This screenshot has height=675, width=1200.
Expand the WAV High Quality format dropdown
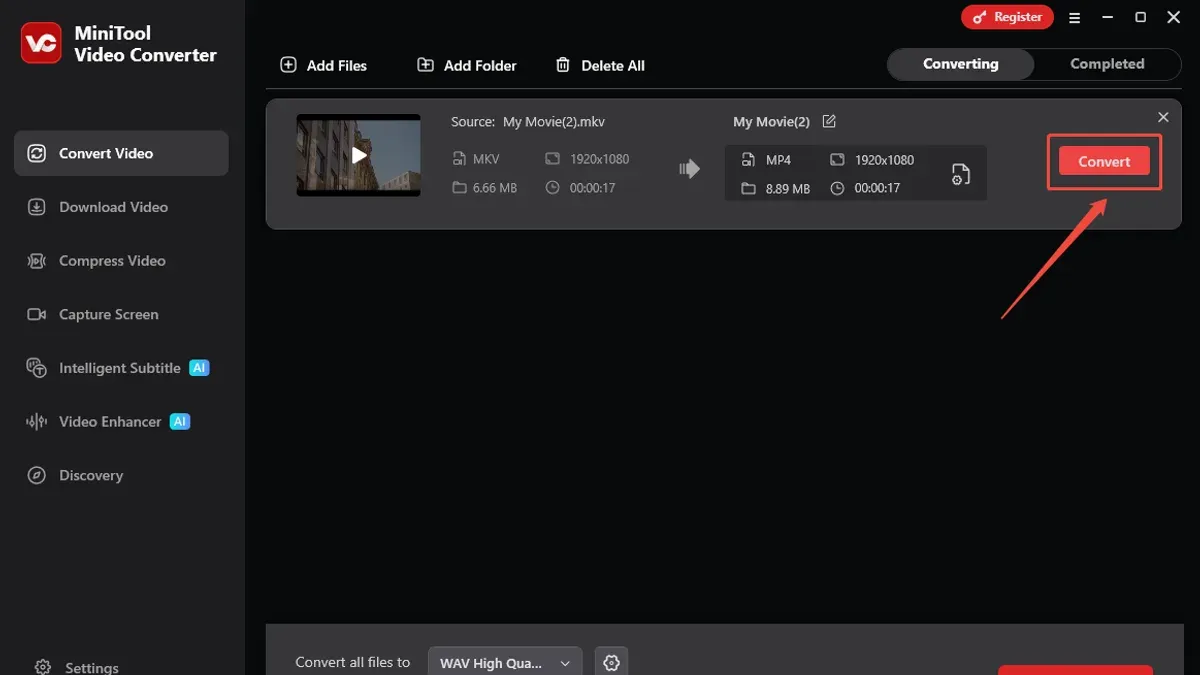tap(505, 663)
